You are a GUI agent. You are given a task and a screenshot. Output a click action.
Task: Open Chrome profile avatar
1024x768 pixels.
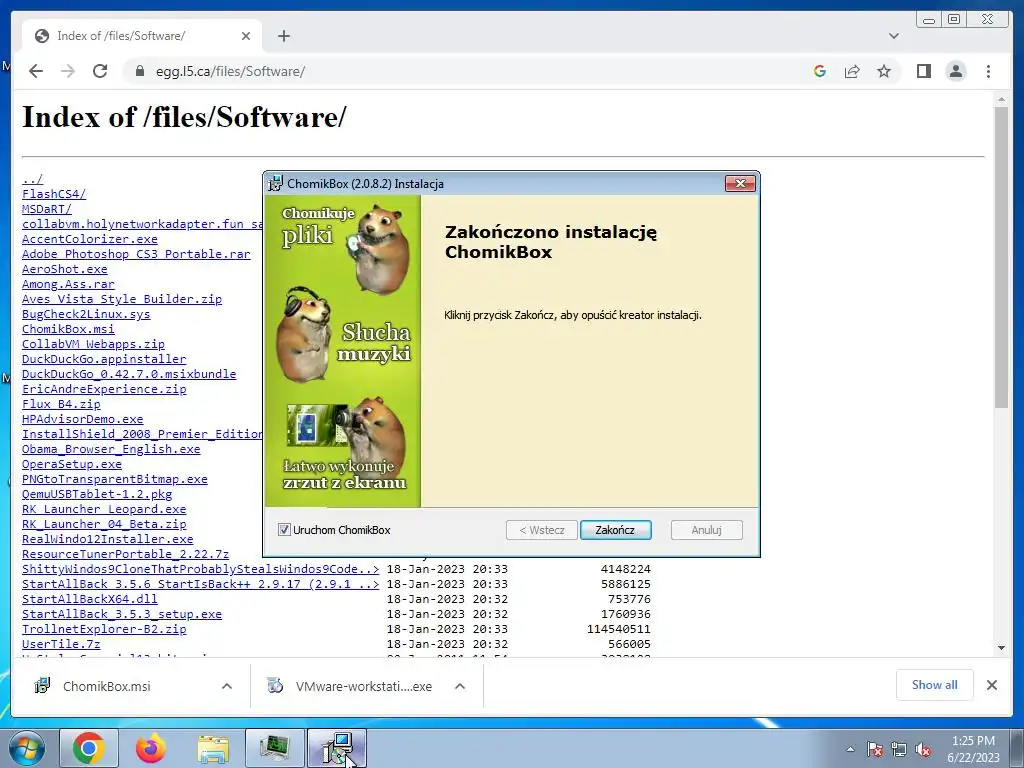(955, 71)
